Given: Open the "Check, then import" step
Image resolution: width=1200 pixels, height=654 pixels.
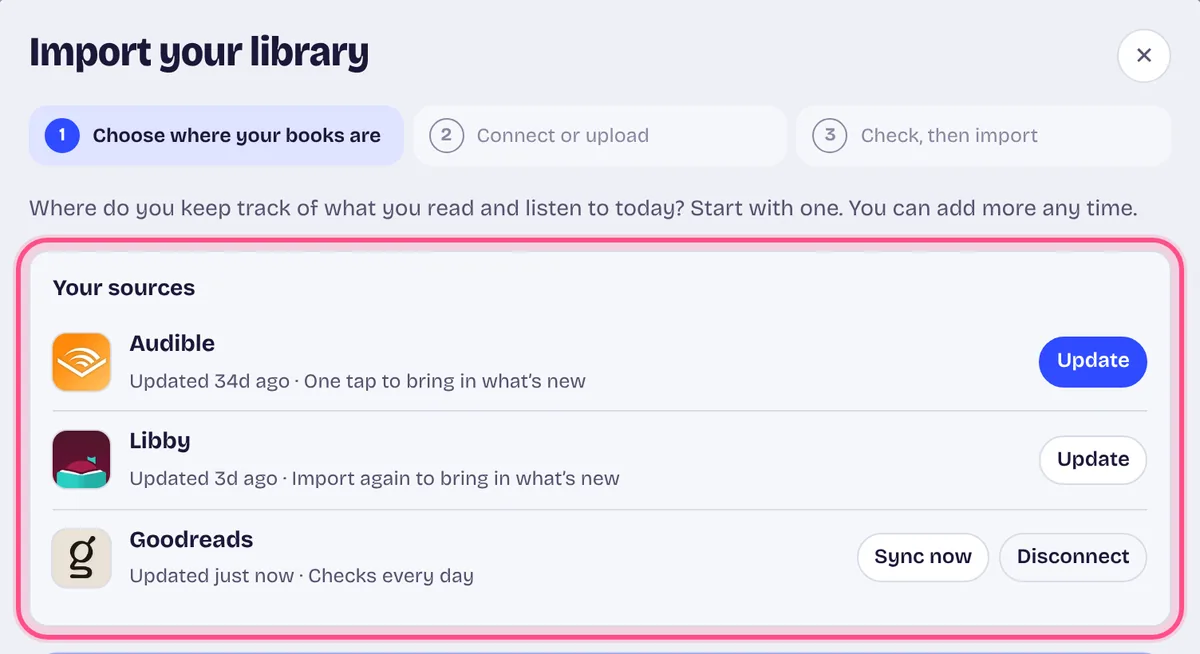Looking at the screenshot, I should click(x=984, y=135).
